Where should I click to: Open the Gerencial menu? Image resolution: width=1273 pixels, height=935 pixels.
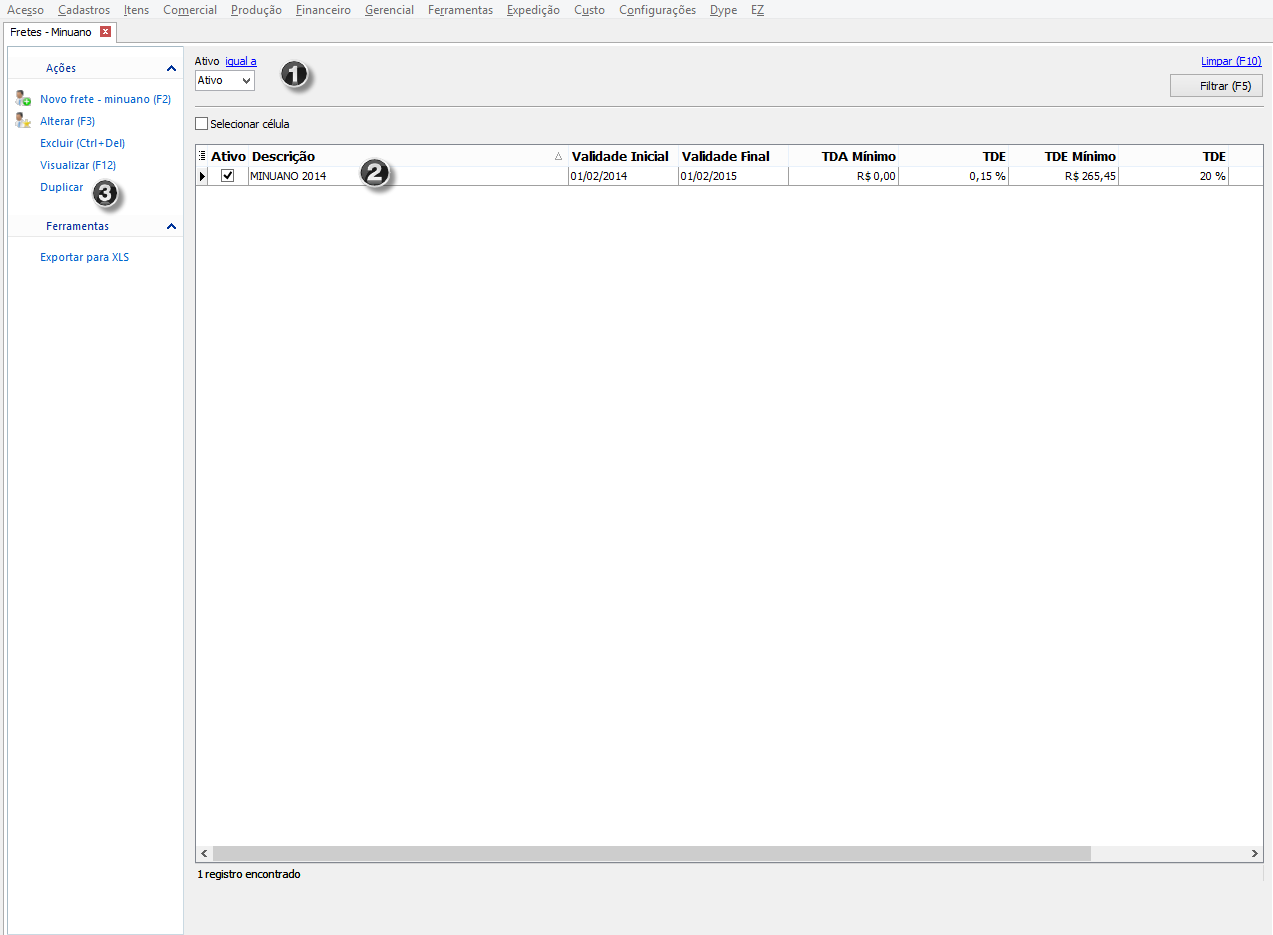pyautogui.click(x=389, y=10)
